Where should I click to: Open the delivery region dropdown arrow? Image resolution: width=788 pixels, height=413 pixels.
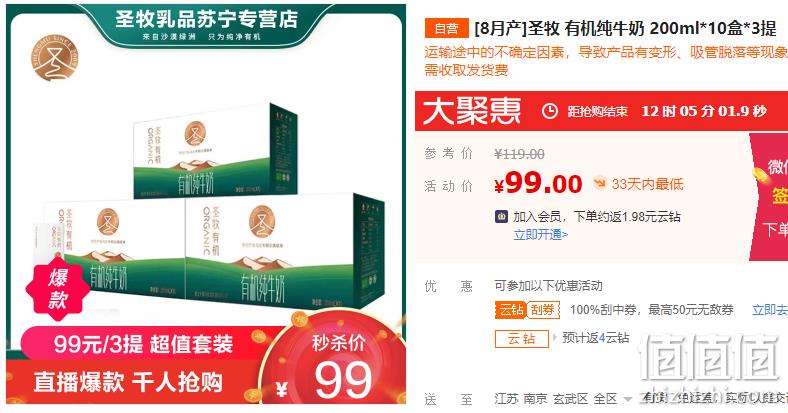click(x=627, y=400)
